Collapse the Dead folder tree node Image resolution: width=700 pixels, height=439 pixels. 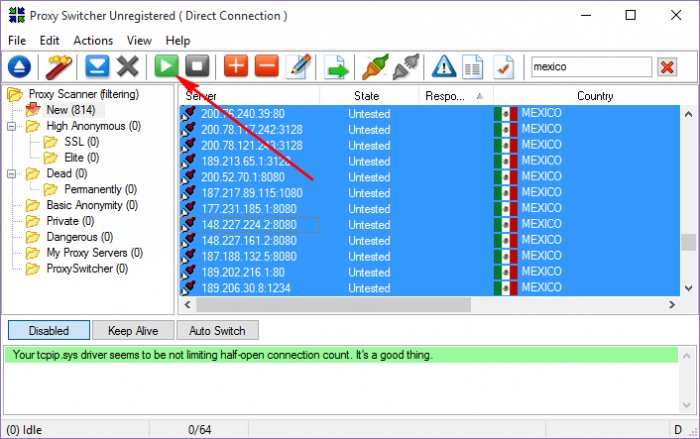(12, 173)
